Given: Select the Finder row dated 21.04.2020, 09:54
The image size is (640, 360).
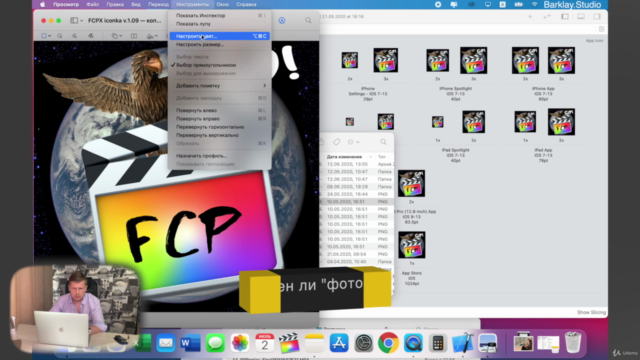Looking at the screenshot, I should coord(356,254).
